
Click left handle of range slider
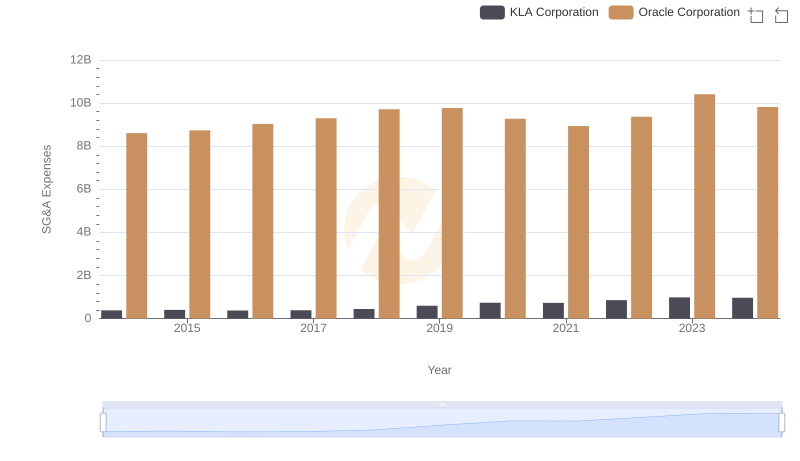click(103, 423)
